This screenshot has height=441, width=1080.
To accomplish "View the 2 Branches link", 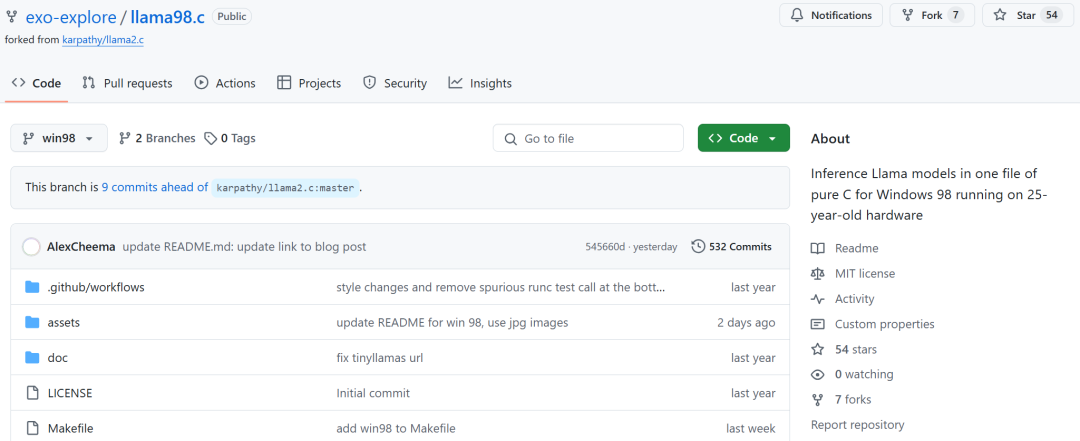I will pos(157,138).
